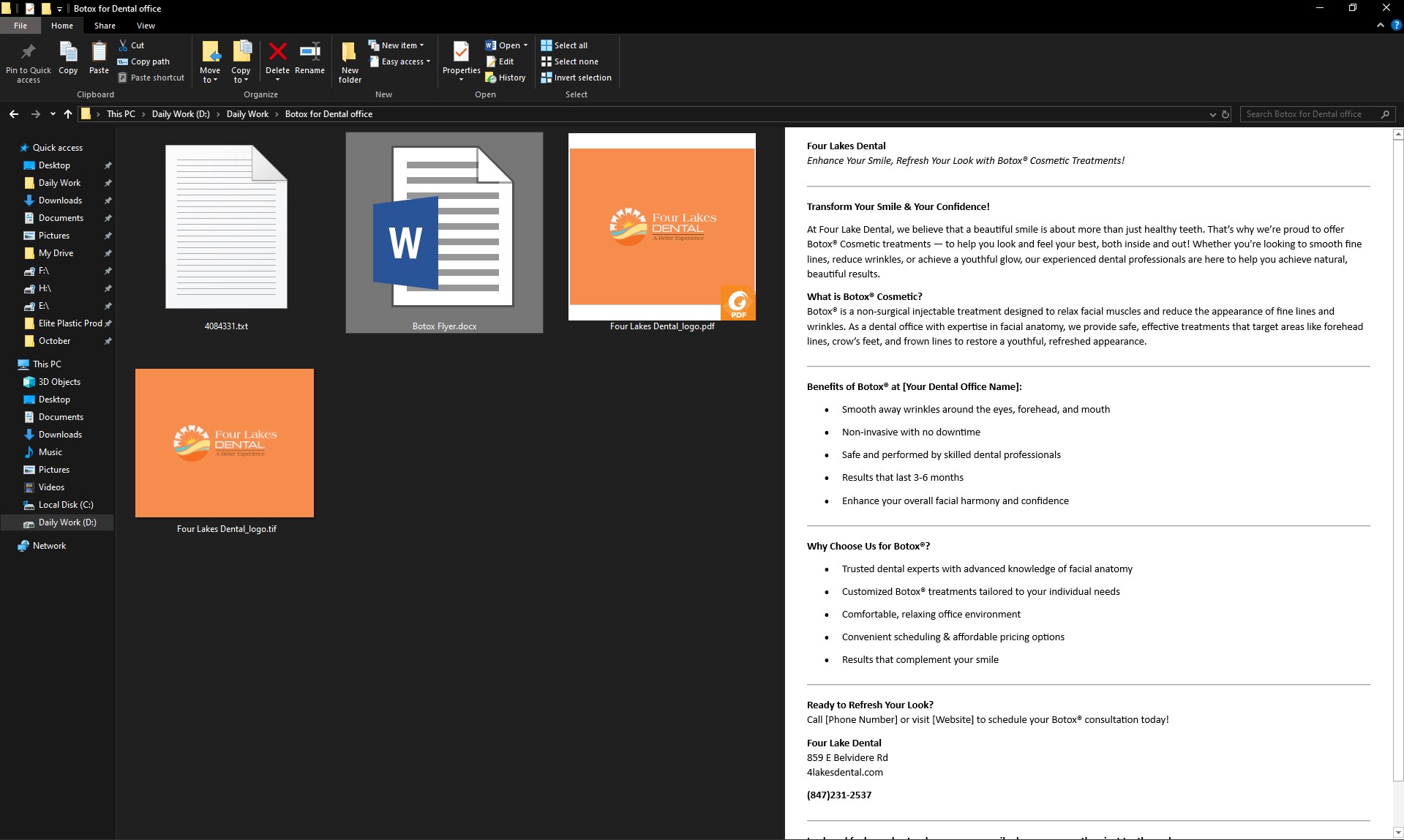This screenshot has height=840, width=1404.
Task: Switch to the View ribbon tab
Action: pos(146,26)
